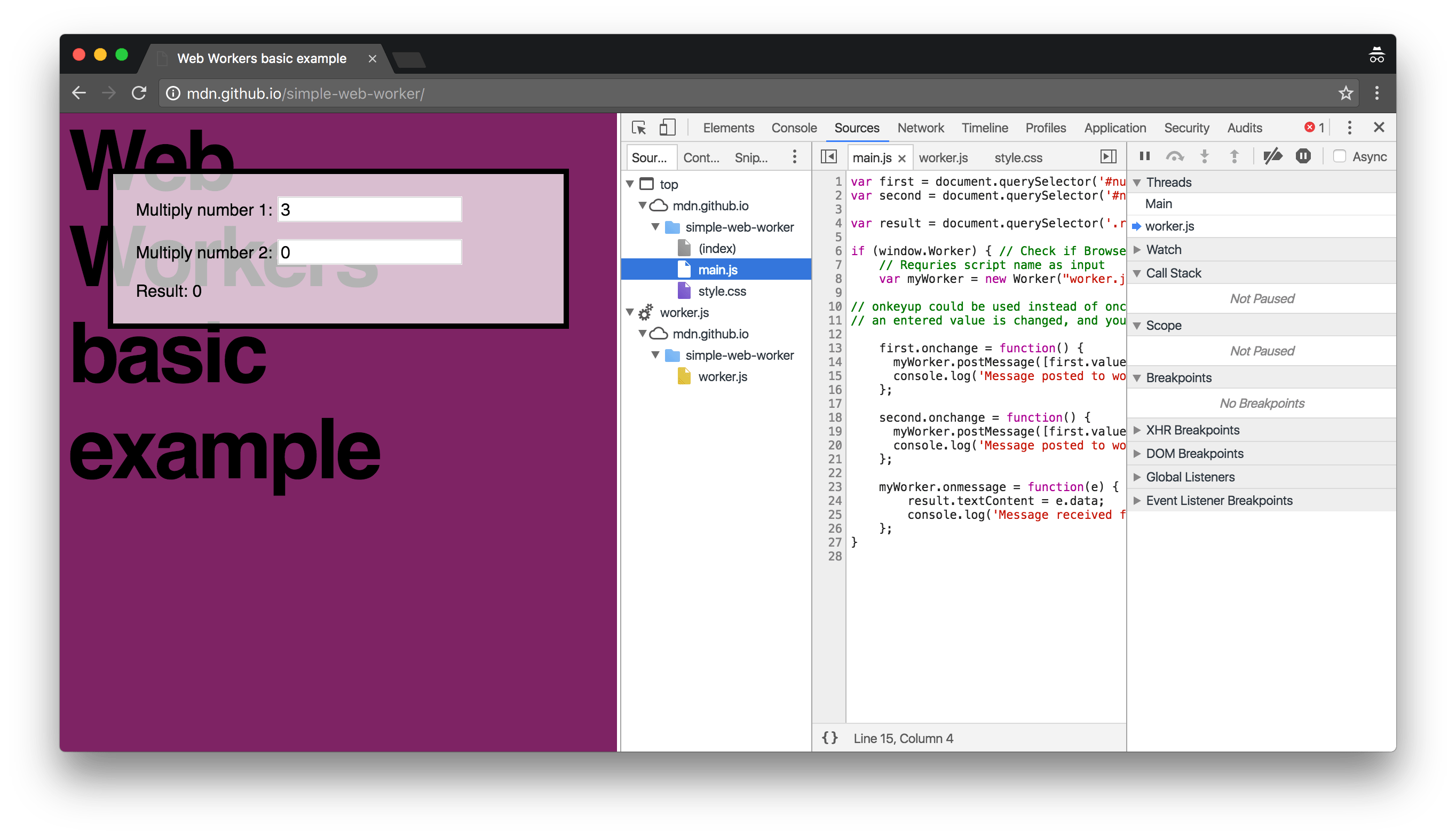The image size is (1456, 837).
Task: Click the pretty print braces icon
Action: tap(830, 738)
